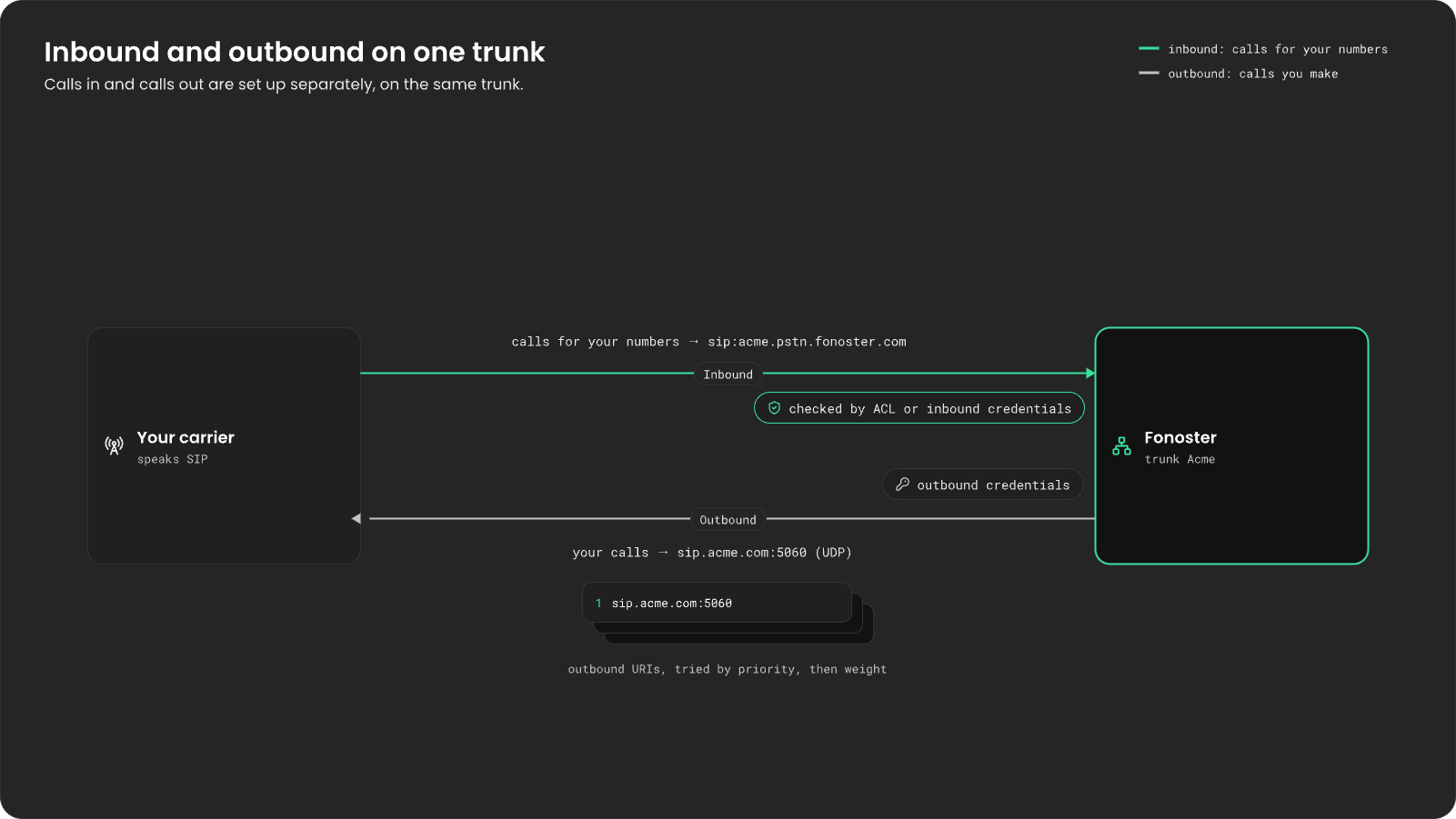Image resolution: width=1456 pixels, height=819 pixels.
Task: Click the subtitle 'Calls in and calls out are set up separately'
Action: 284,85
